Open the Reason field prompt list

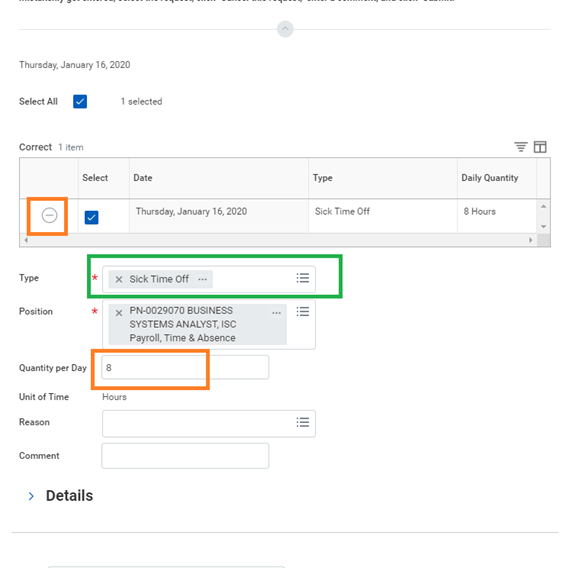[303, 422]
